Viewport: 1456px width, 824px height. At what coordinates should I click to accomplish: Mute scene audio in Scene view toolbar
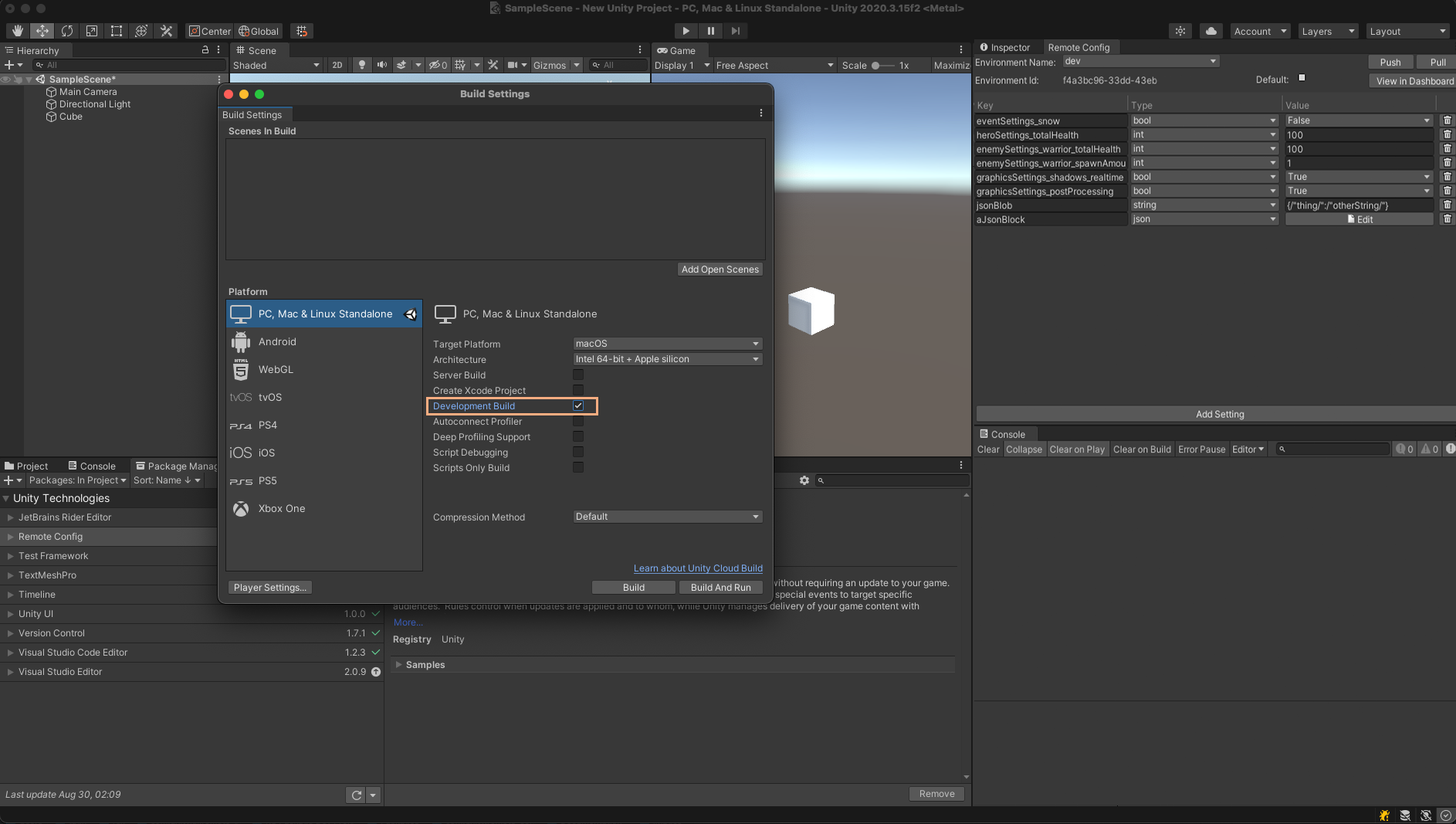click(x=381, y=65)
